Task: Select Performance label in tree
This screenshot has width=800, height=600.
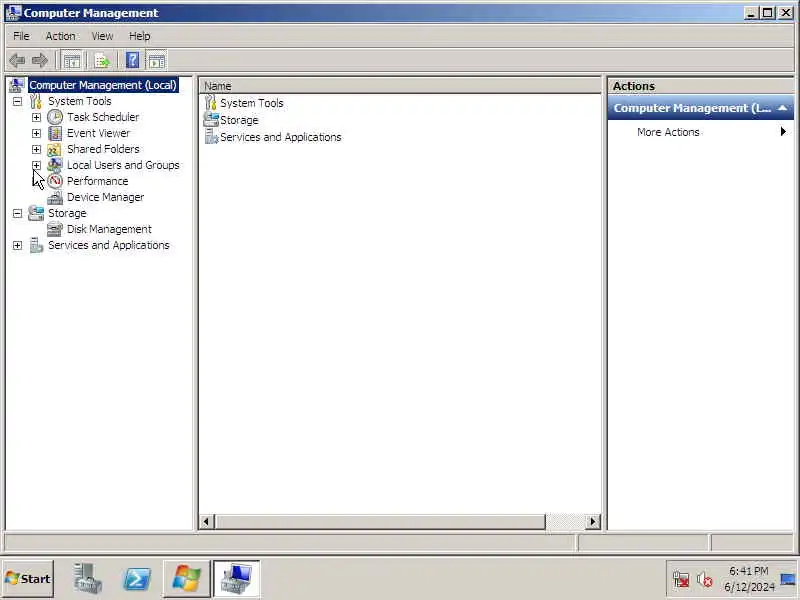Action: click(97, 181)
